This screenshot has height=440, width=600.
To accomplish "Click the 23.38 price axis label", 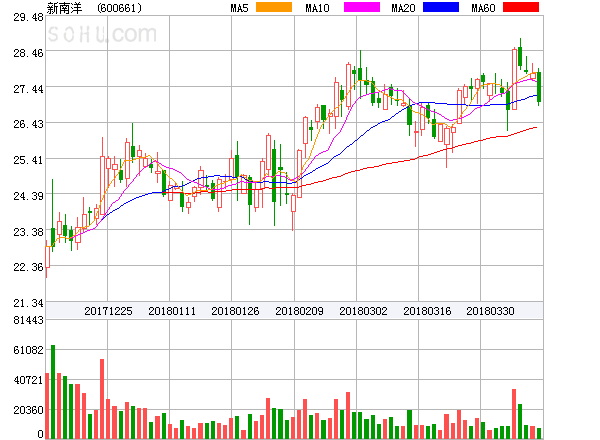I will [x=28, y=232].
